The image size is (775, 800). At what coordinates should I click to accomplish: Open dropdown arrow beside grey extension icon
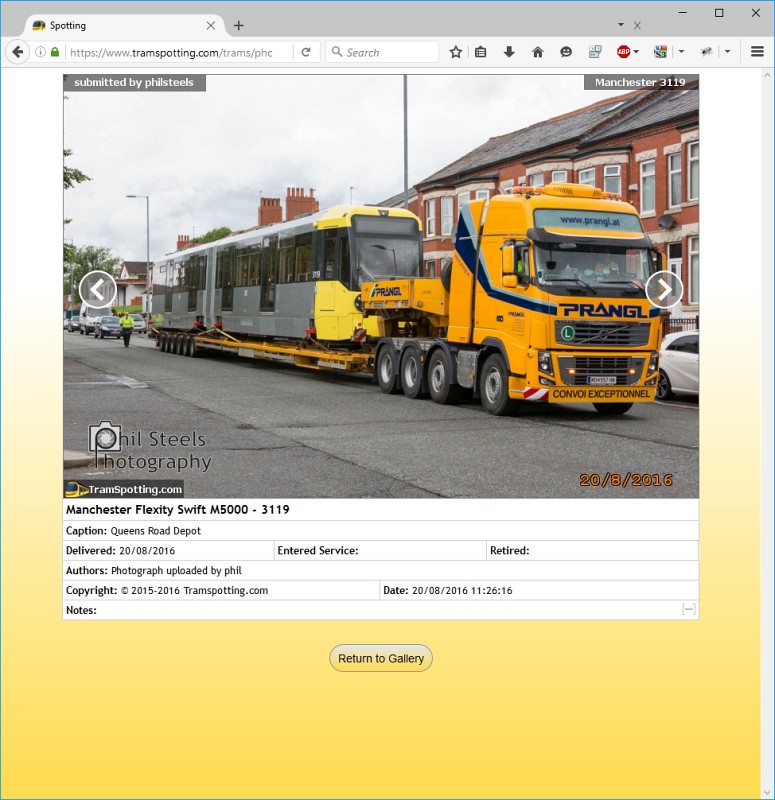pos(728,52)
